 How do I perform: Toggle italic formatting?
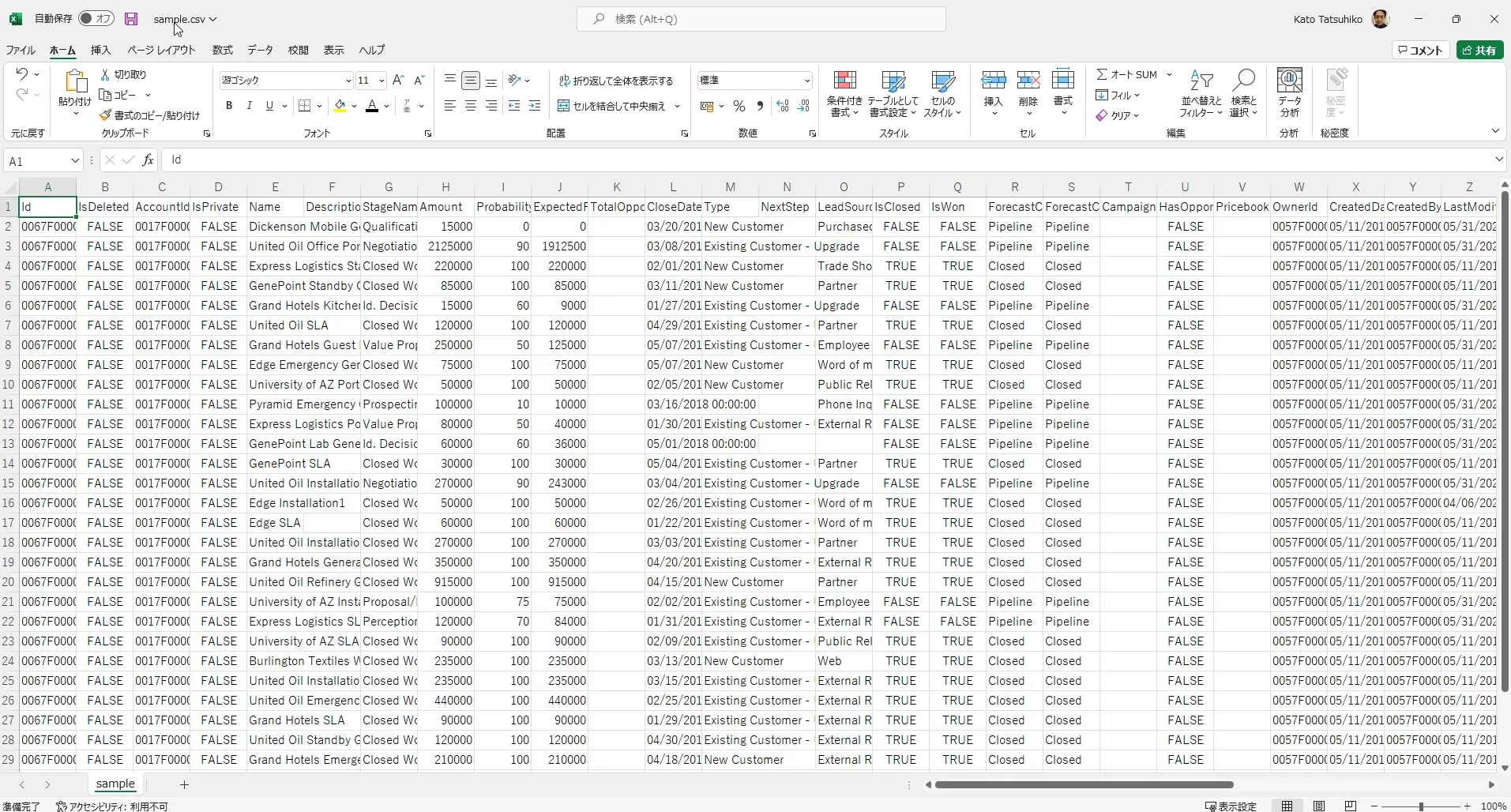(x=249, y=106)
